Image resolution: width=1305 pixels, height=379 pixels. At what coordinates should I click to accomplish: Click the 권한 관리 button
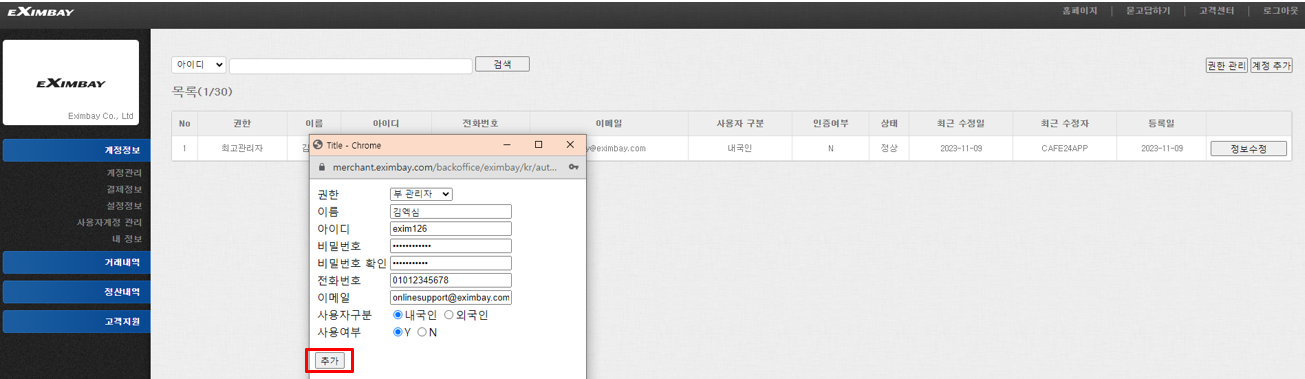(x=1227, y=66)
